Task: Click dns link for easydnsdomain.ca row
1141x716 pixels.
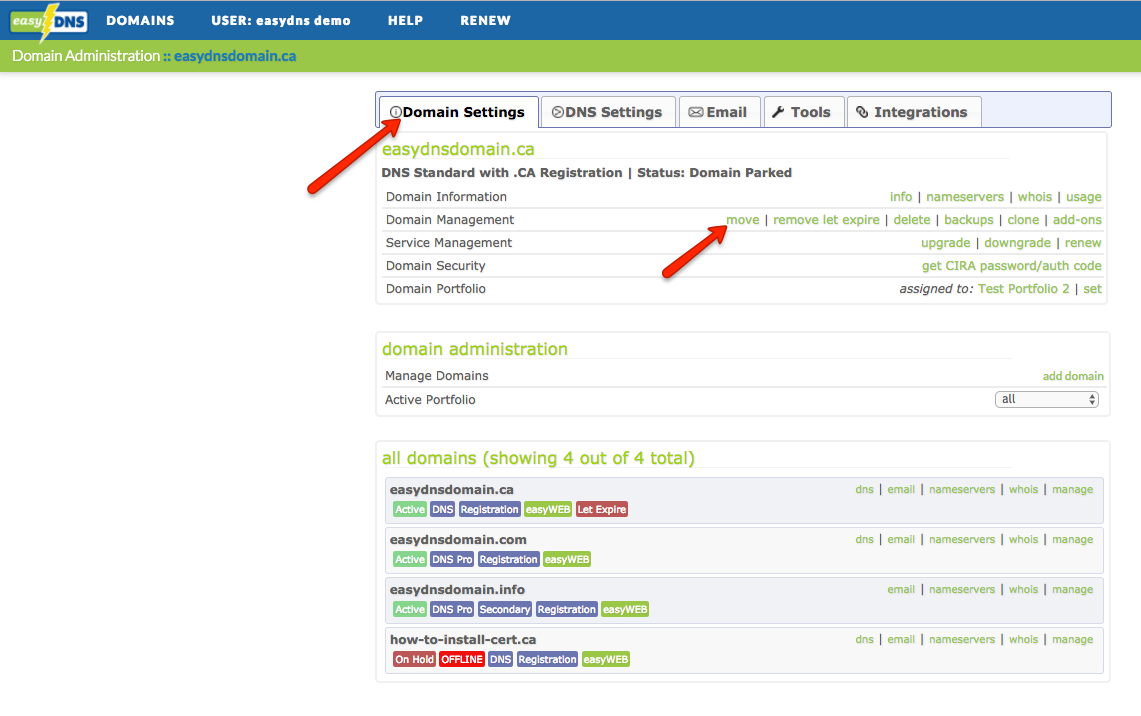Action: 864,490
